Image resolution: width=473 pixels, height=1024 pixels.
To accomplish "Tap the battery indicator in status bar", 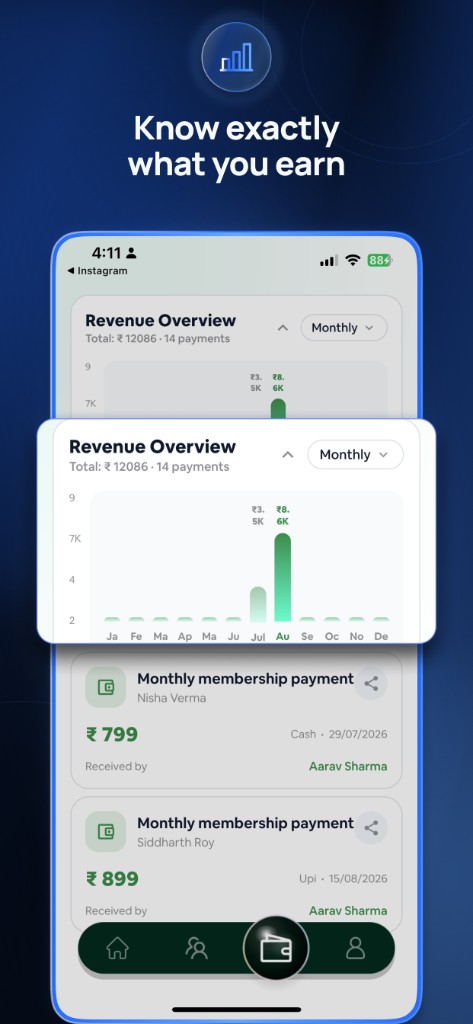I will pos(379,261).
